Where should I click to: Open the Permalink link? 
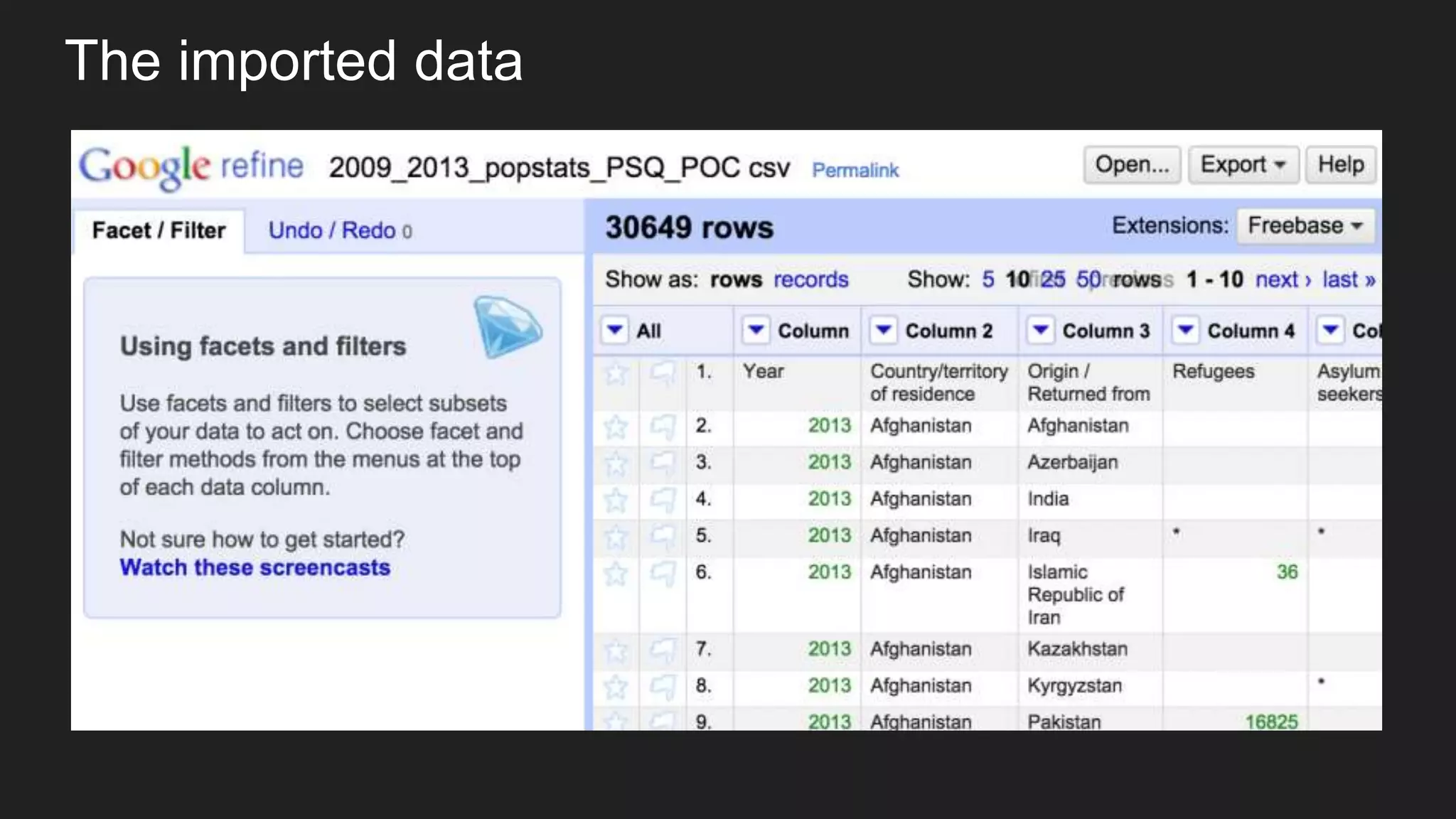tap(855, 171)
